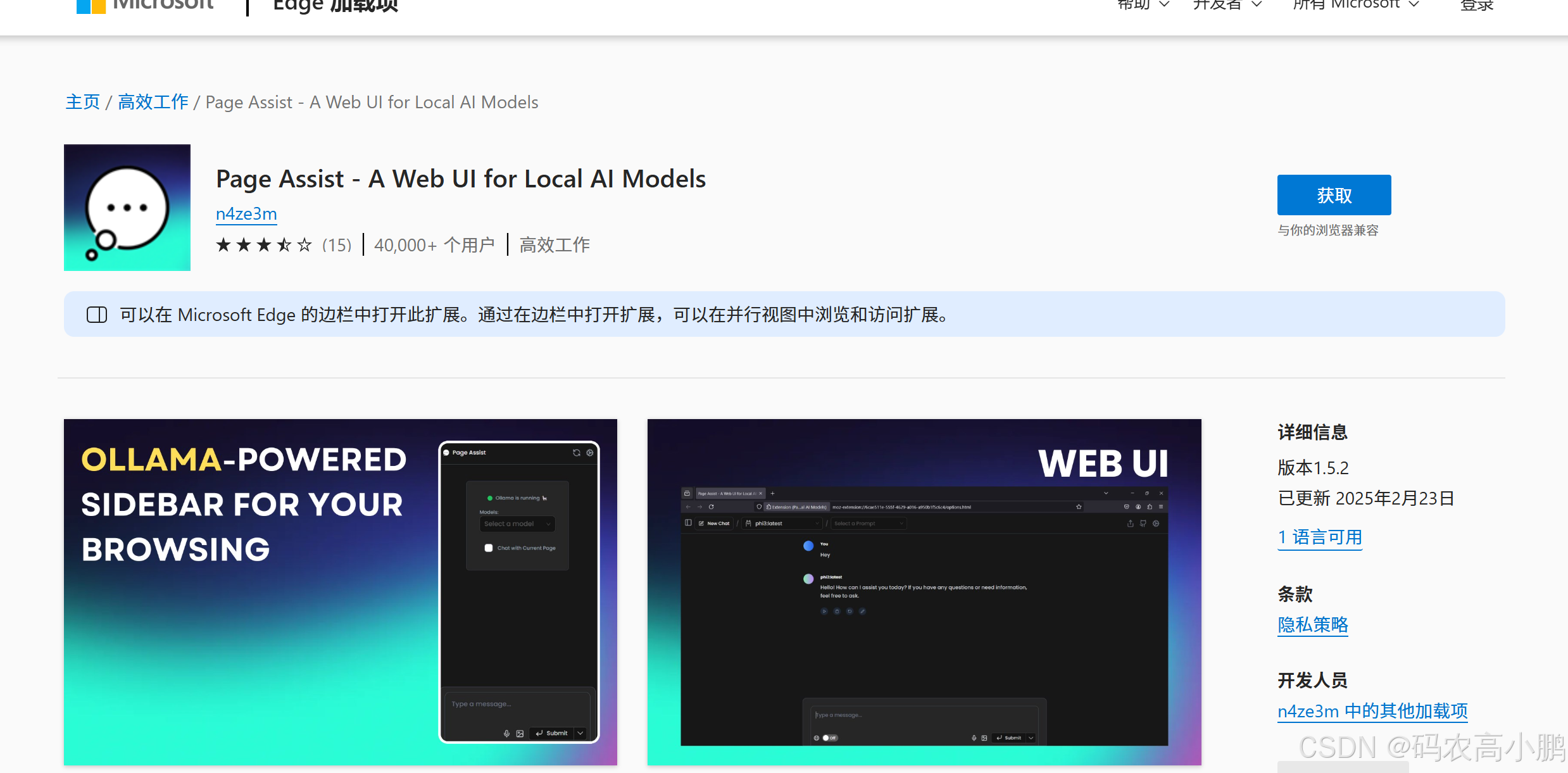The height and width of the screenshot is (773, 1568).
Task: Click the image upload icon in sidebar screenshot
Action: coord(520,733)
